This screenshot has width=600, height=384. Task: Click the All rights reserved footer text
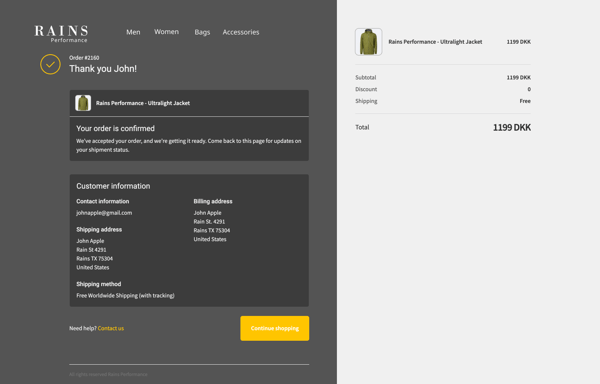[x=108, y=374]
